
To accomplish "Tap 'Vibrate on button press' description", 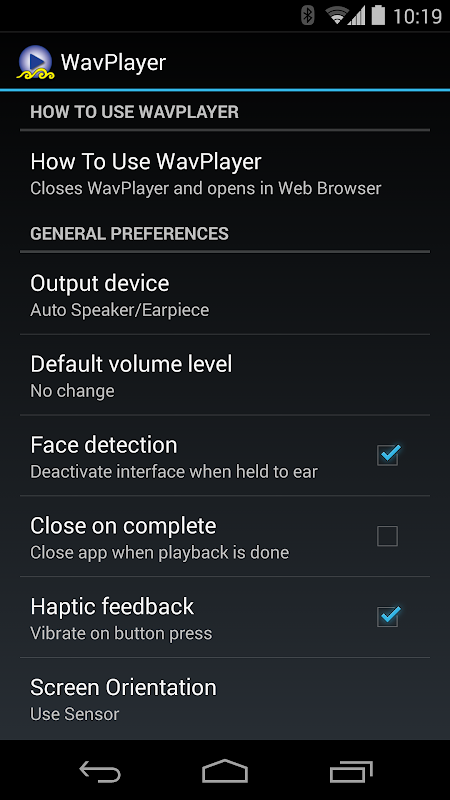I will pos(121,634).
